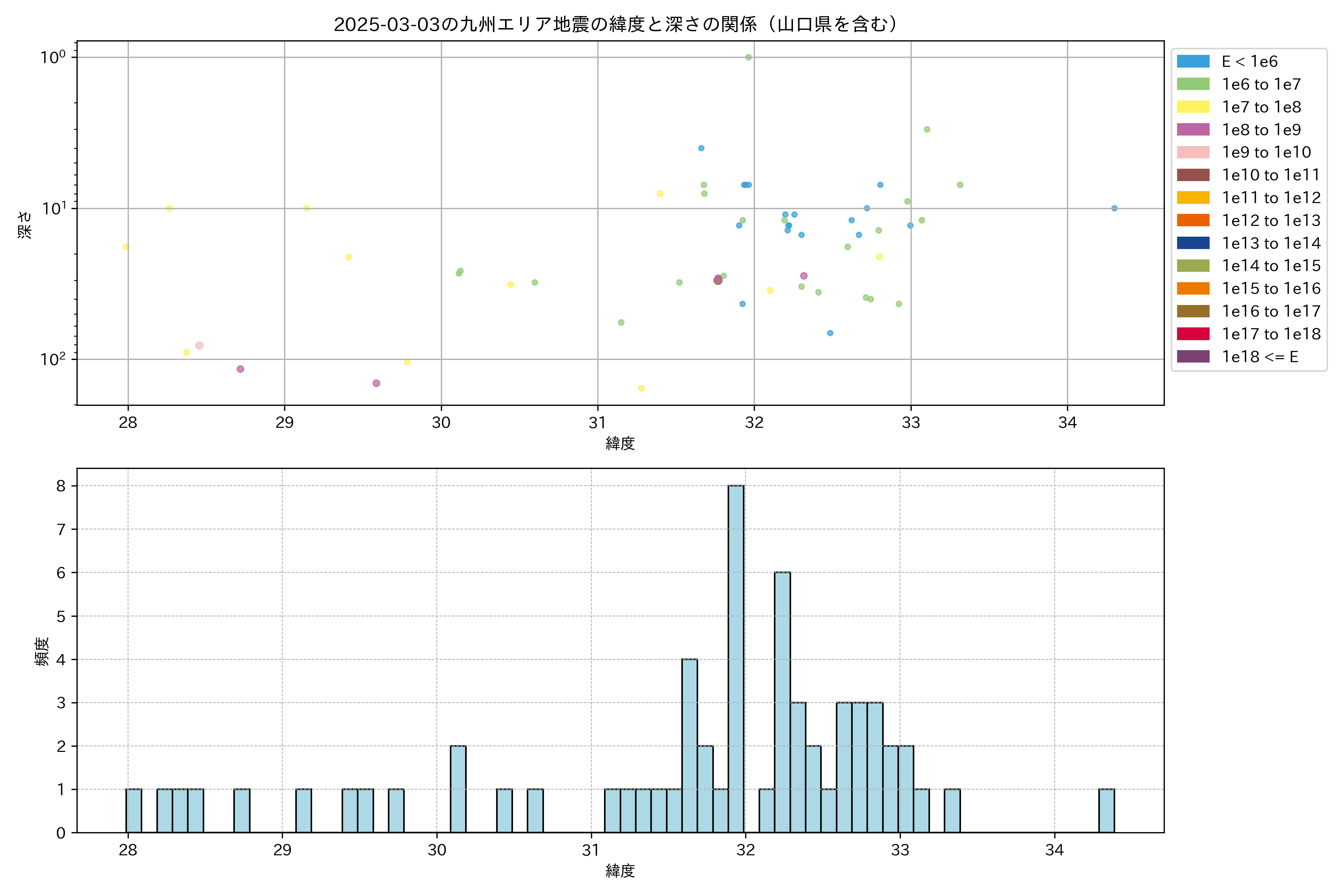Click the green 1e6 to 1e7 swatch
This screenshot has width=1344, height=896.
(1192, 85)
